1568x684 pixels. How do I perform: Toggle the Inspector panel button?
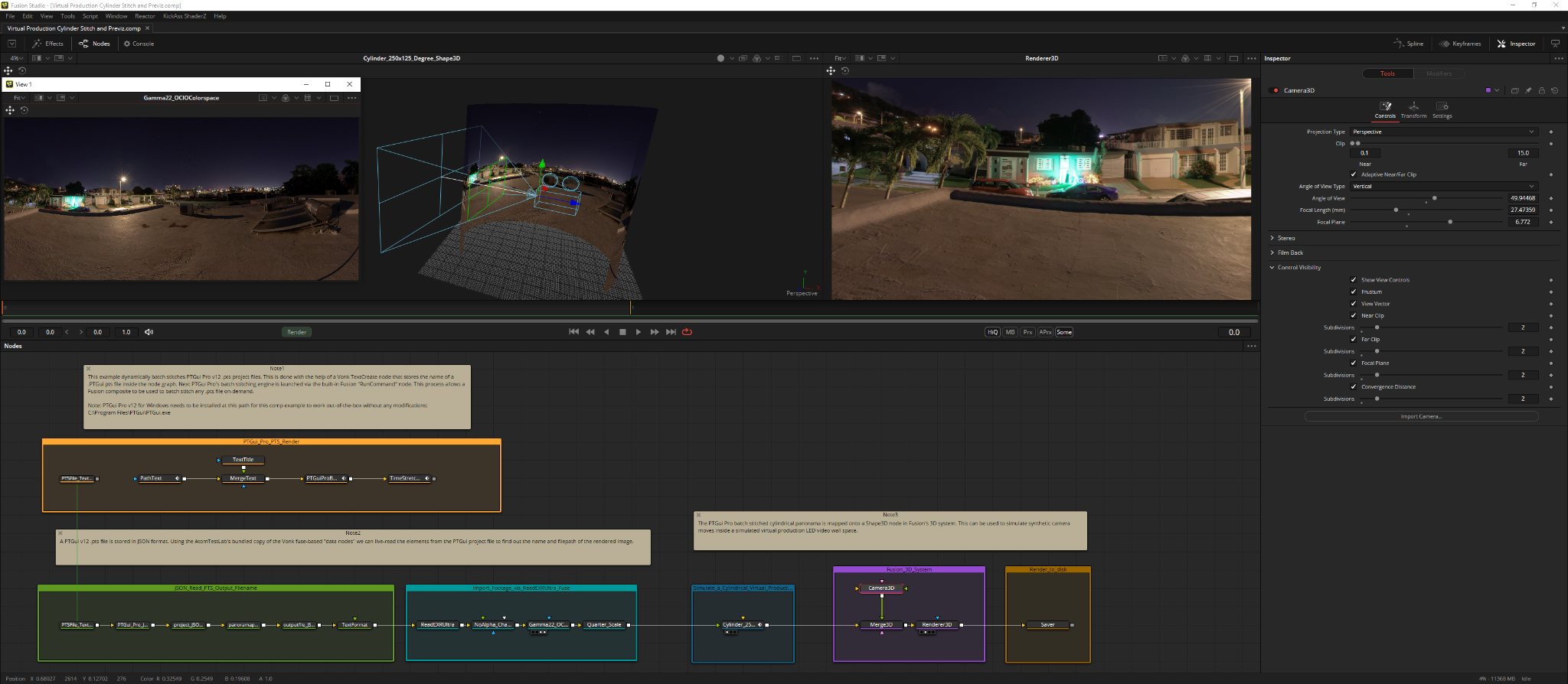click(x=1516, y=44)
